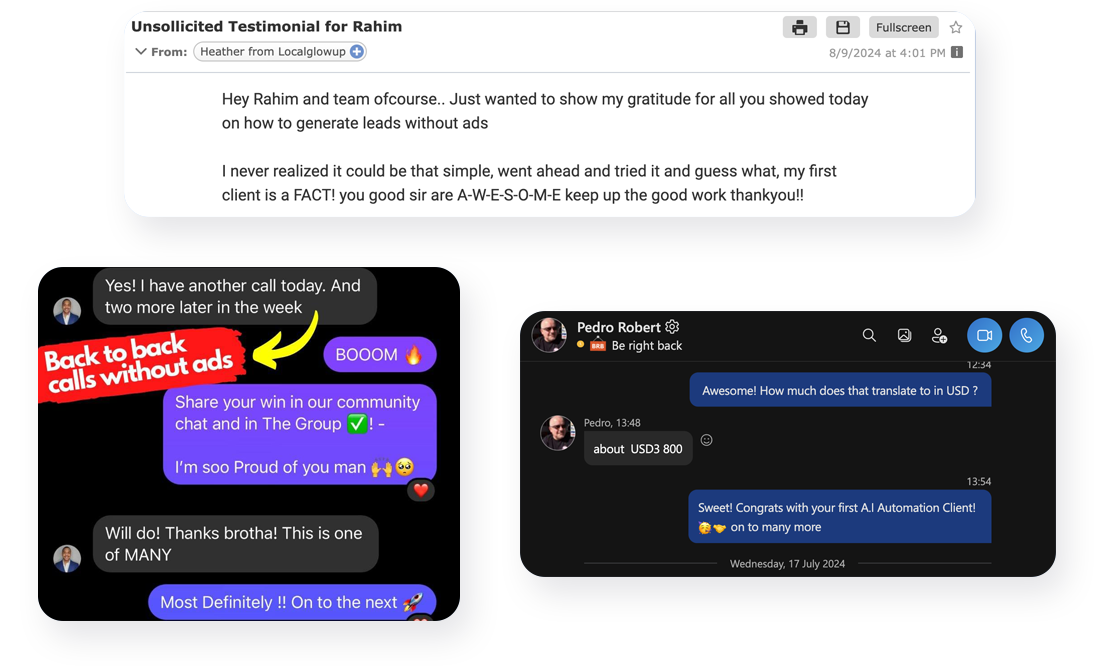Click the save disk icon in the email
The width and height of the screenshot is (1094, 666).
pyautogui.click(x=842, y=28)
